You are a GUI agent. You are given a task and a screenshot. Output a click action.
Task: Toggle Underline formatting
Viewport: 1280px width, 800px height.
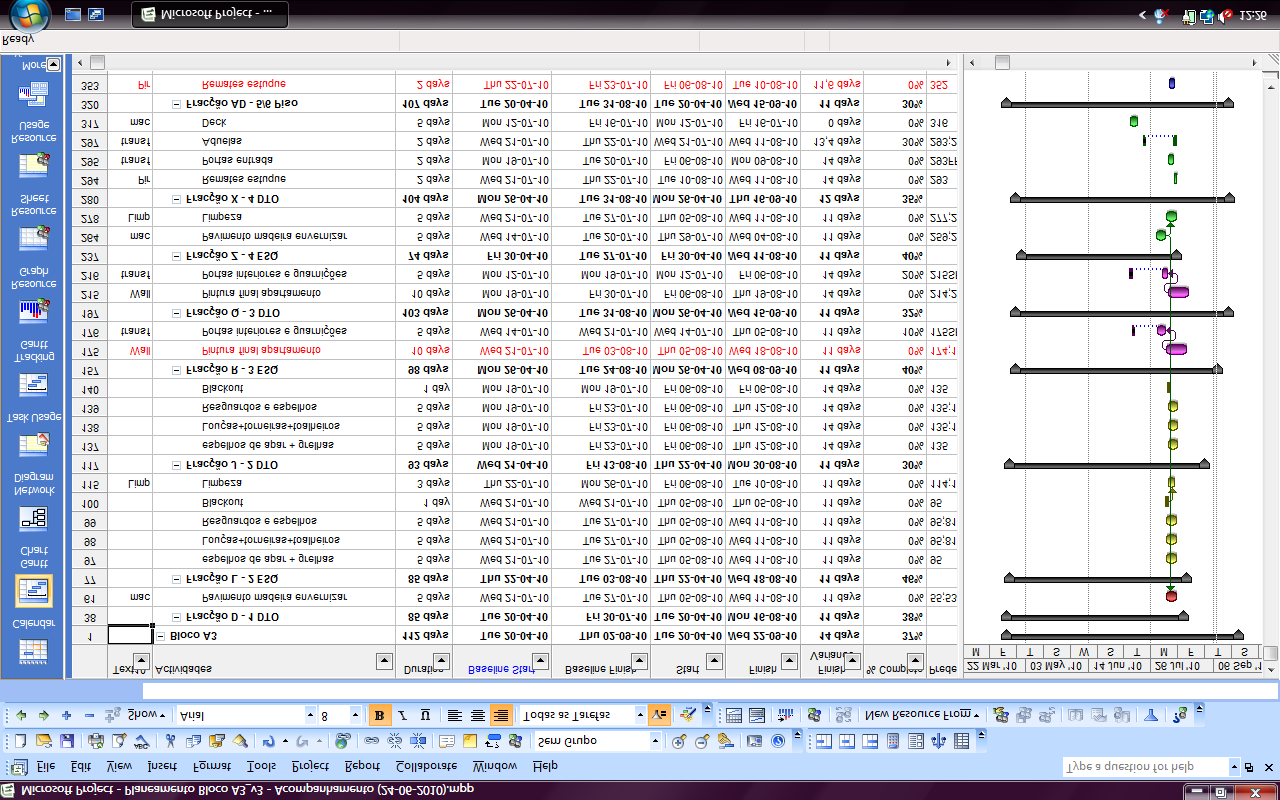pyautogui.click(x=425, y=715)
